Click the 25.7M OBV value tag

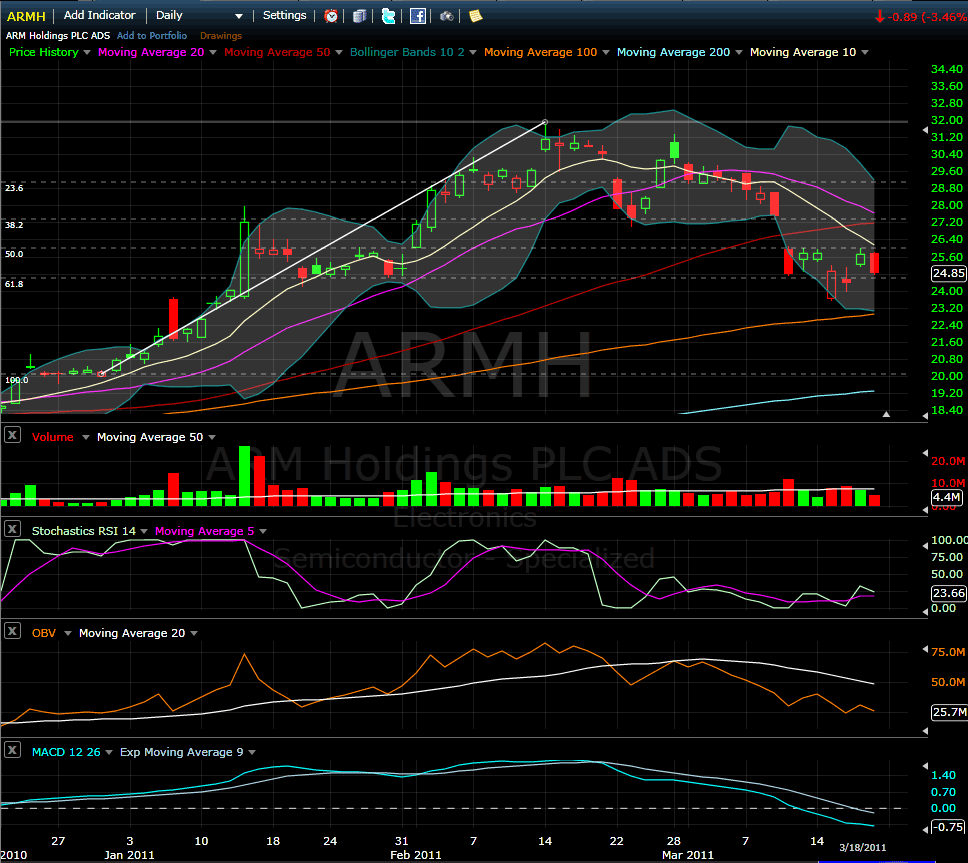point(949,712)
